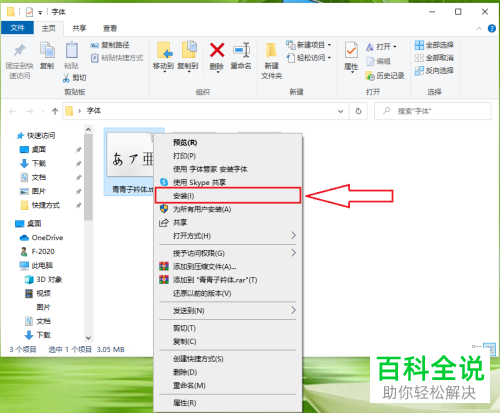Click the Edit (编辑) ribbon item
The width and height of the screenshot is (500, 413).
(378, 61)
